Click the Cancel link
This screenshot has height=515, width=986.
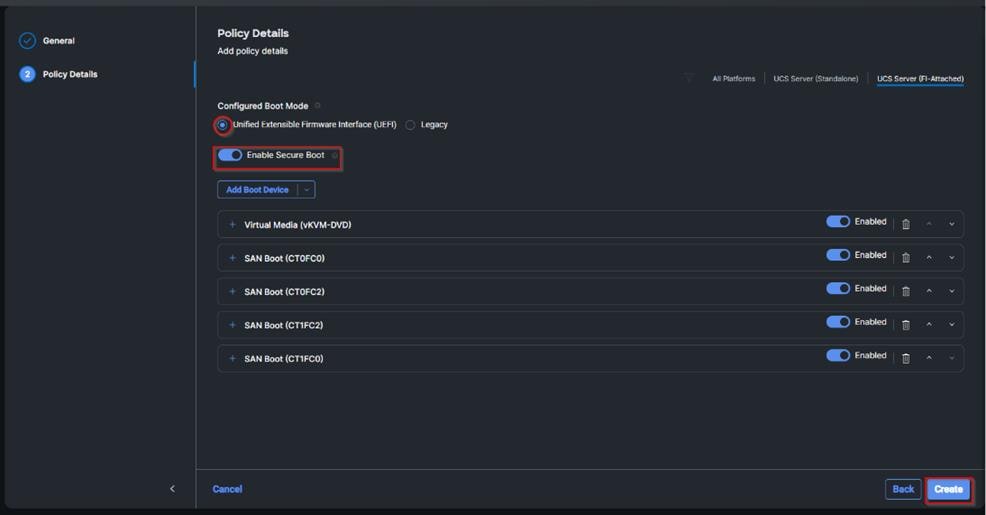pos(227,489)
